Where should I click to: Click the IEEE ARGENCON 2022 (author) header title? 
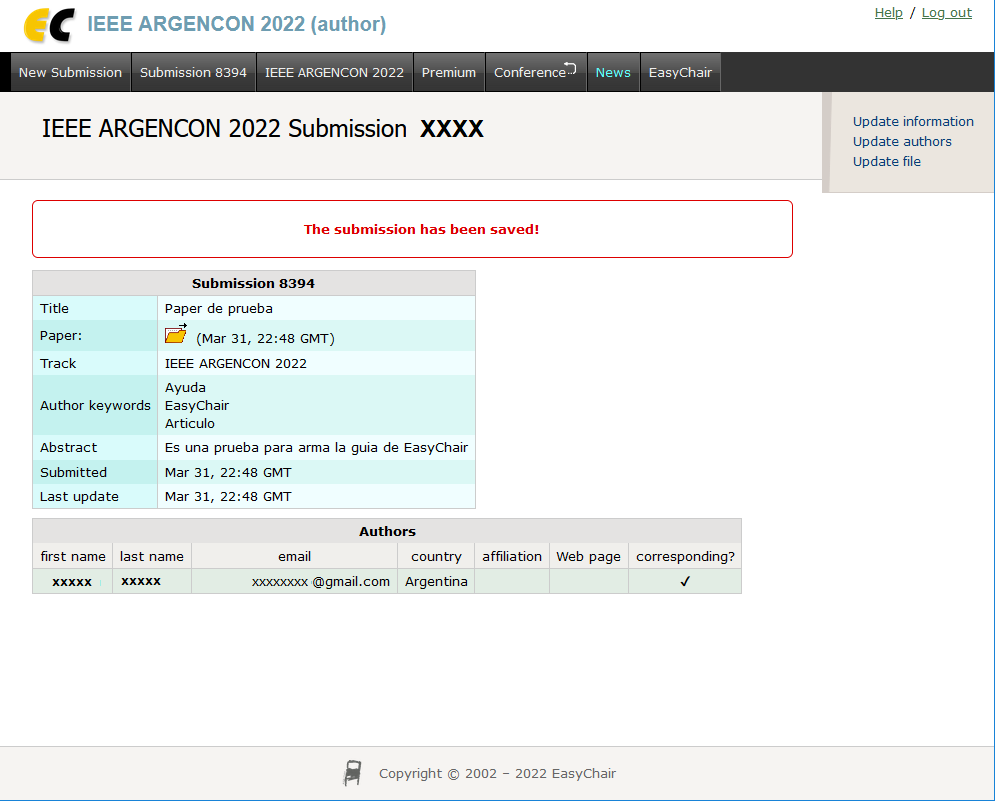236,24
